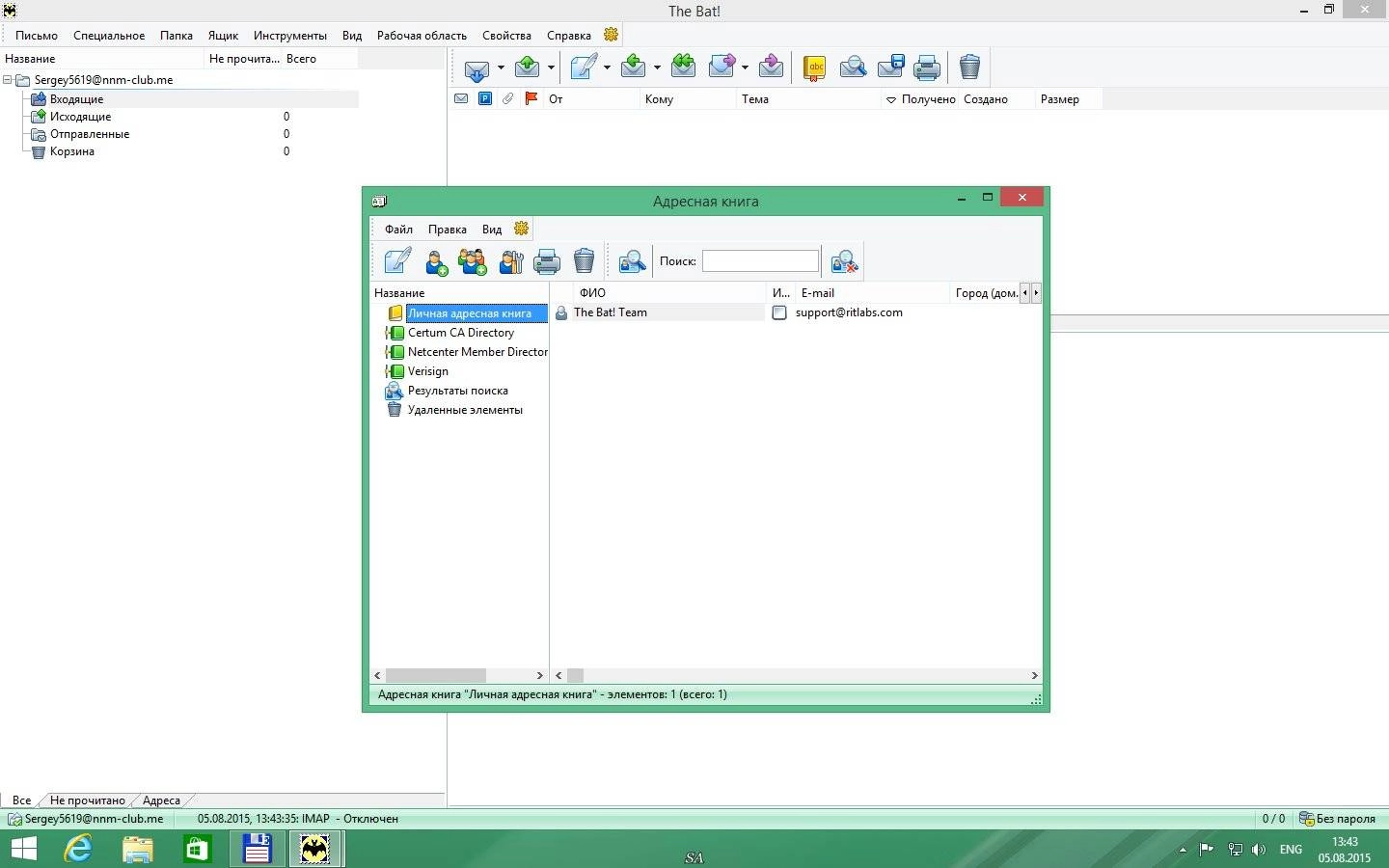
Task: Select the Корзина folder
Action: 72,151
